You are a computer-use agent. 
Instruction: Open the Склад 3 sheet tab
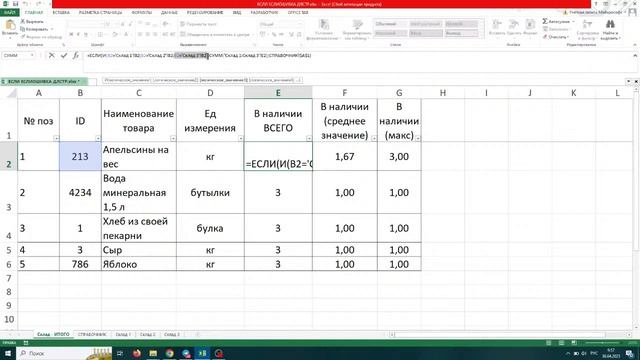pos(172,334)
